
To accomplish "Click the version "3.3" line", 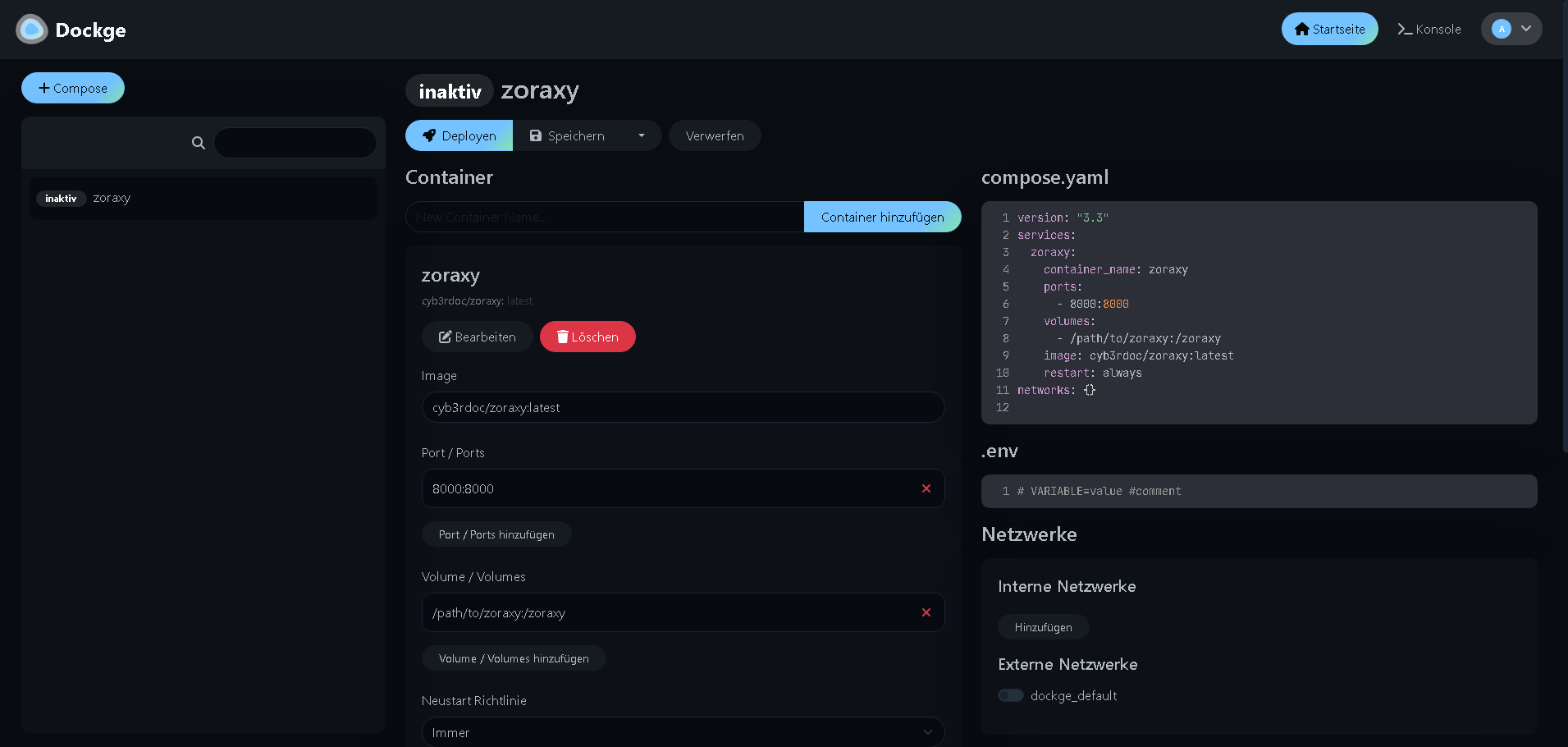I will coord(1063,218).
